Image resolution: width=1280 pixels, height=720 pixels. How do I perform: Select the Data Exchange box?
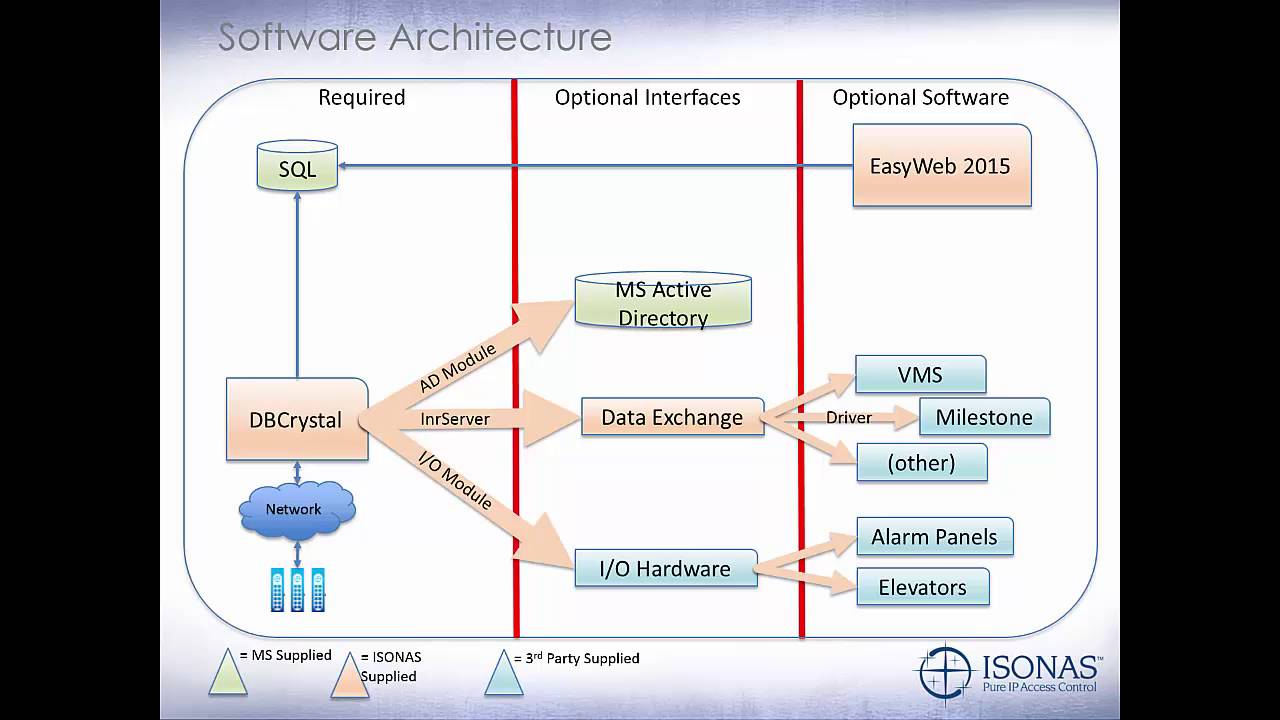pyautogui.click(x=672, y=417)
